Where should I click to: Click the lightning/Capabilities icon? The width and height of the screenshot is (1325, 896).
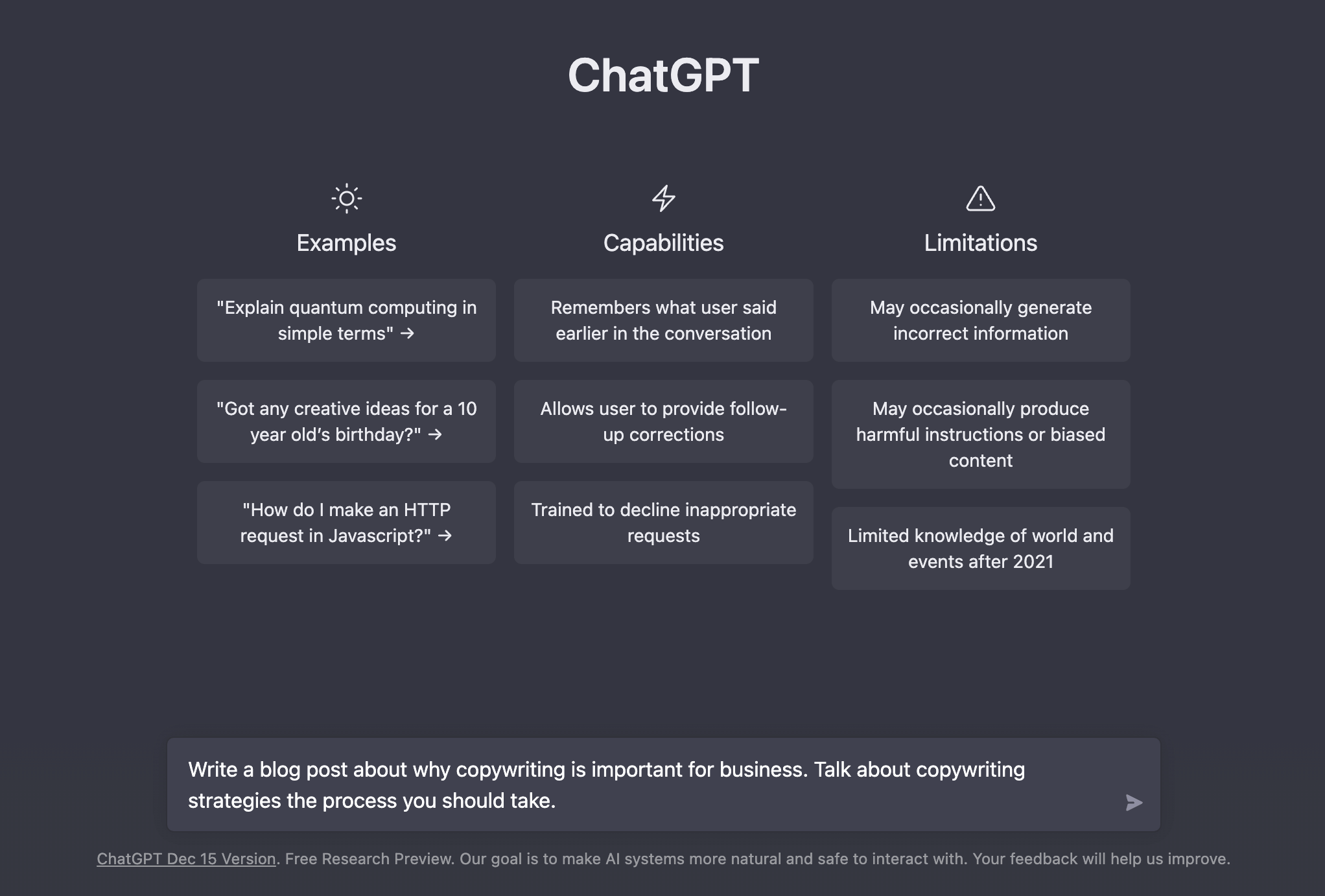click(663, 196)
